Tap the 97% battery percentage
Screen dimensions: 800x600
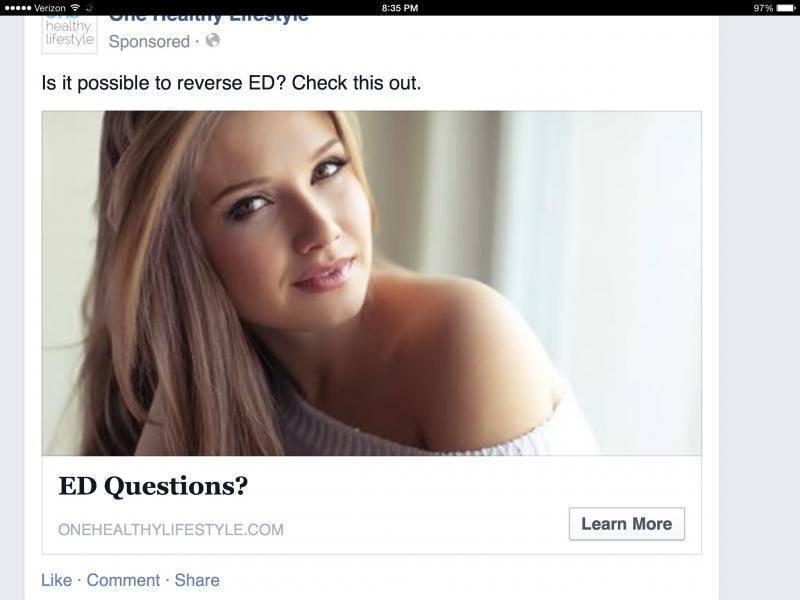[763, 8]
